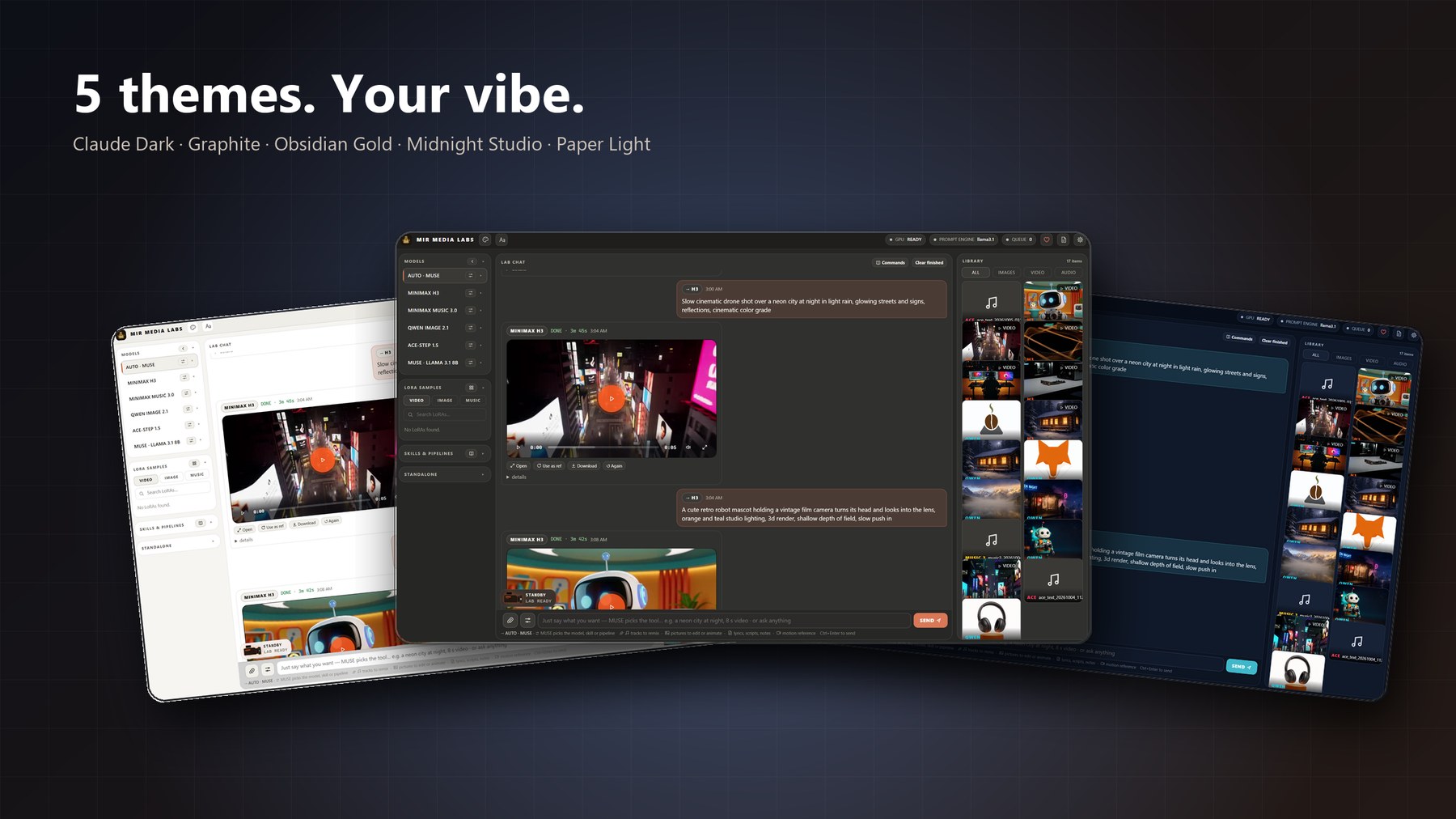Click Open under the neon city video
Image resolution: width=1456 pixels, height=819 pixels.
coord(518,466)
